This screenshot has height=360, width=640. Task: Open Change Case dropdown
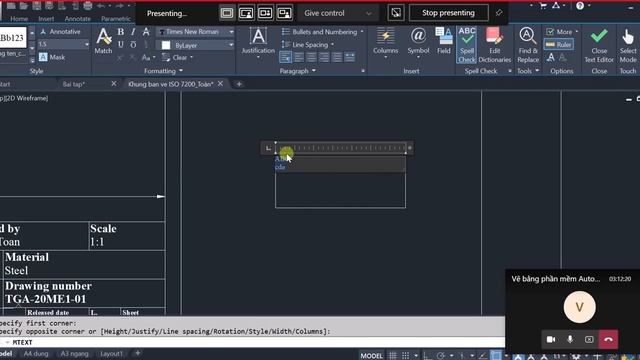149,58
